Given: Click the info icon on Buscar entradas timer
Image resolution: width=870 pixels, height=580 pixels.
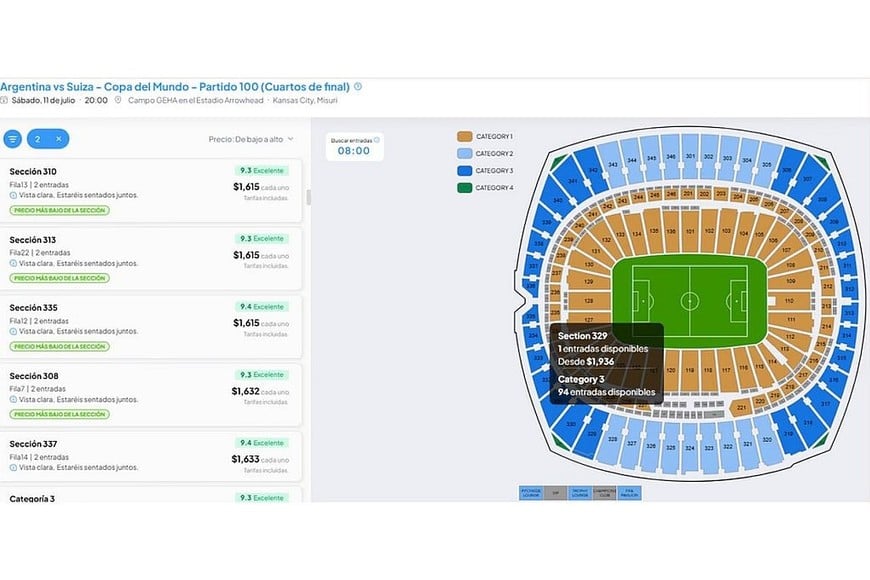Looking at the screenshot, I should pyautogui.click(x=377, y=140).
